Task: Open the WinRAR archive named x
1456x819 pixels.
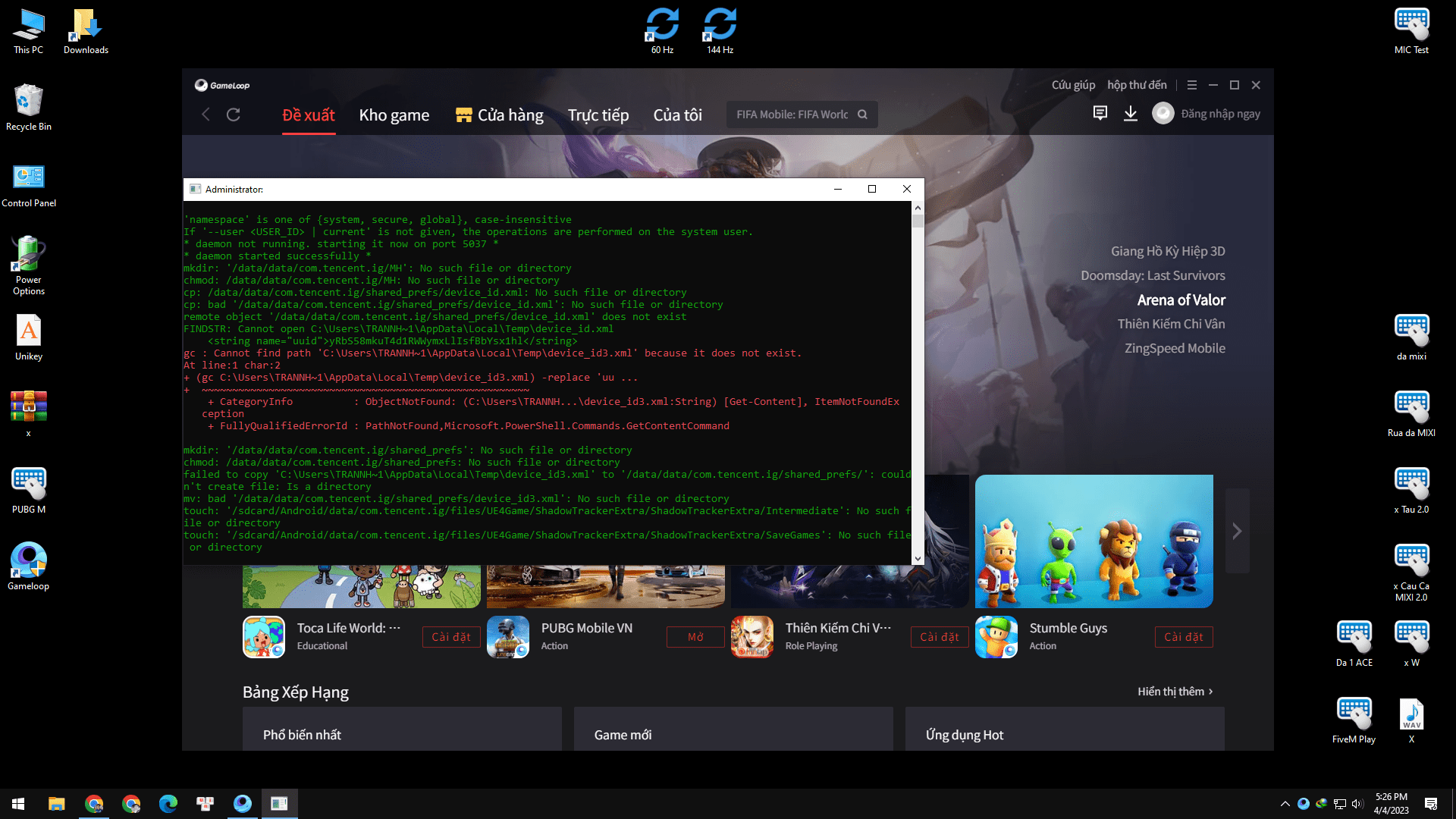Action: pos(28,414)
